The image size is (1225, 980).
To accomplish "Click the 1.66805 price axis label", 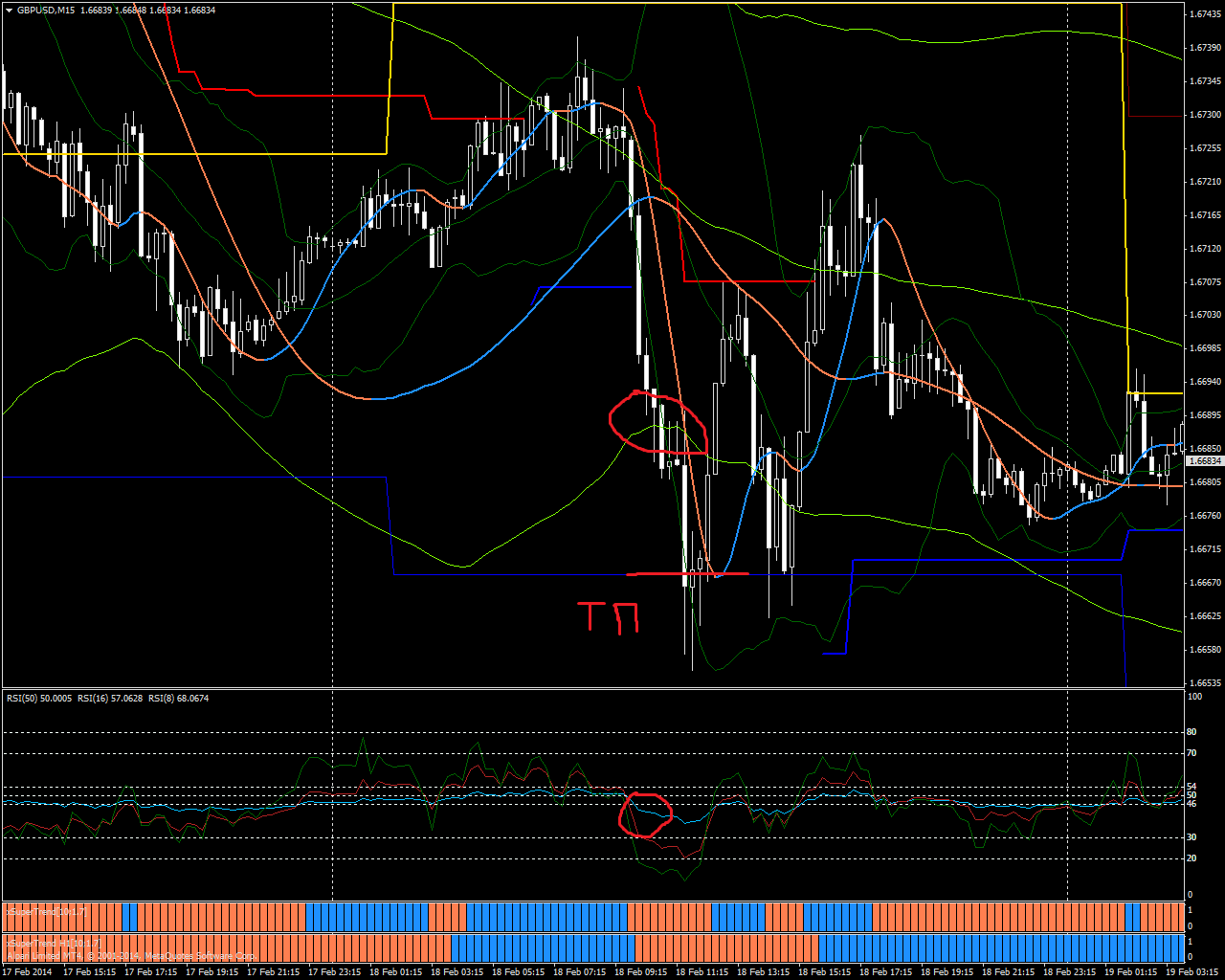I will [1204, 482].
